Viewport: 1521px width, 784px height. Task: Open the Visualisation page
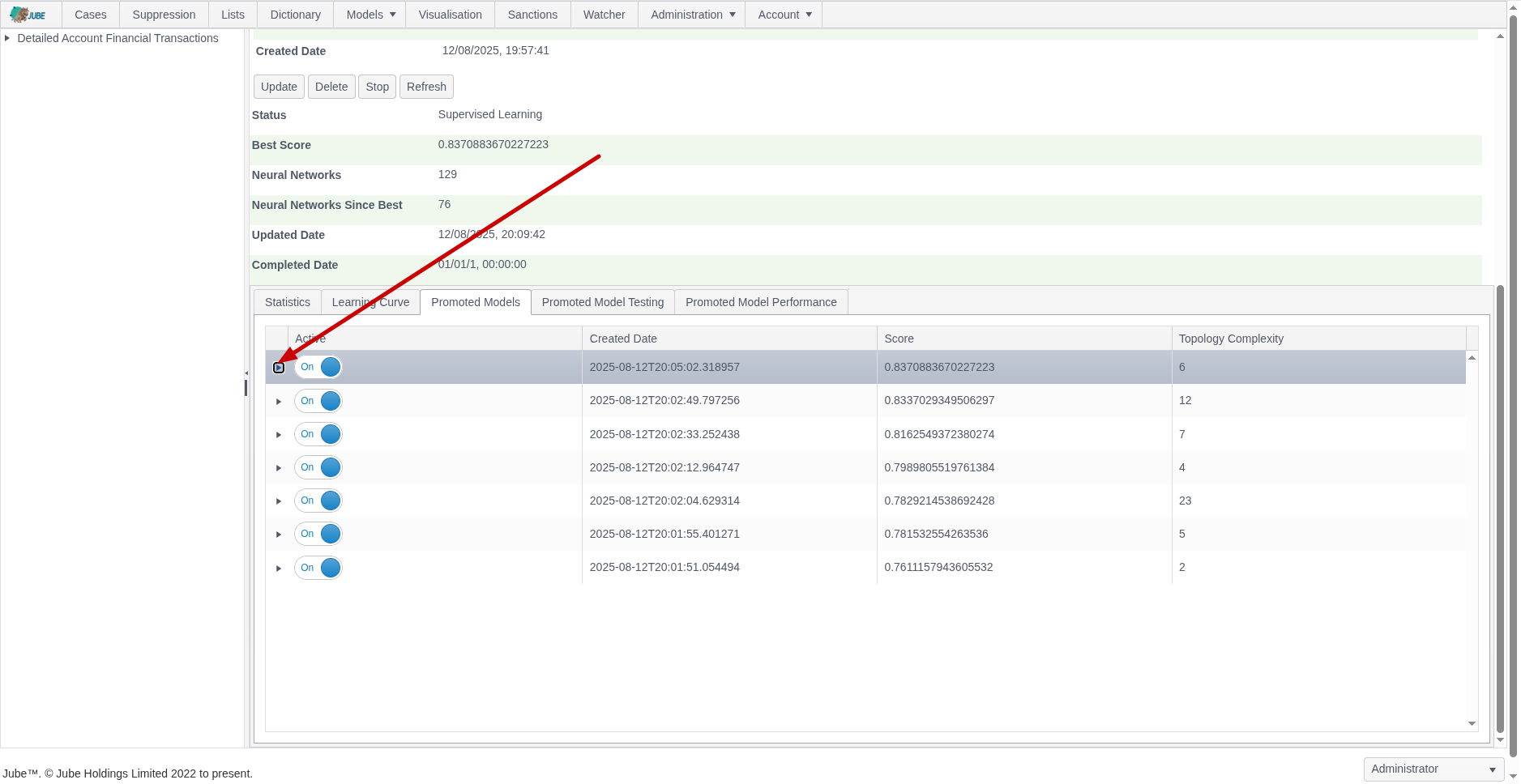pyautogui.click(x=450, y=15)
